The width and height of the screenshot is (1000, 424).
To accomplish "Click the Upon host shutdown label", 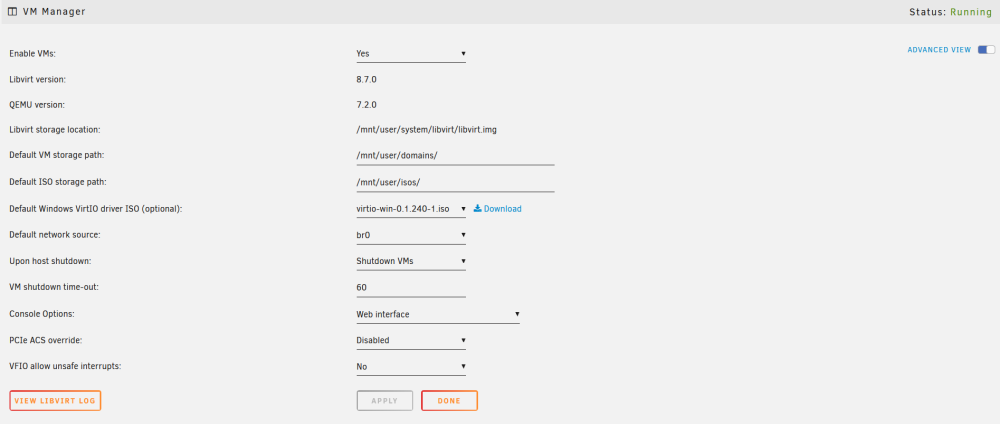I will [x=48, y=261].
